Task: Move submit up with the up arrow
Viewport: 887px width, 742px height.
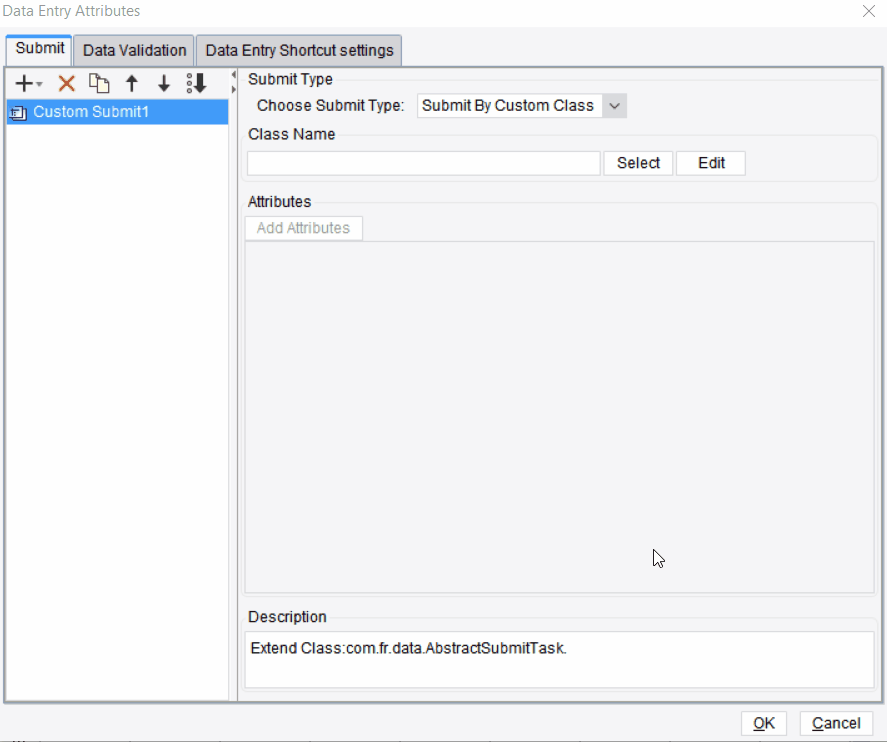Action: click(132, 84)
